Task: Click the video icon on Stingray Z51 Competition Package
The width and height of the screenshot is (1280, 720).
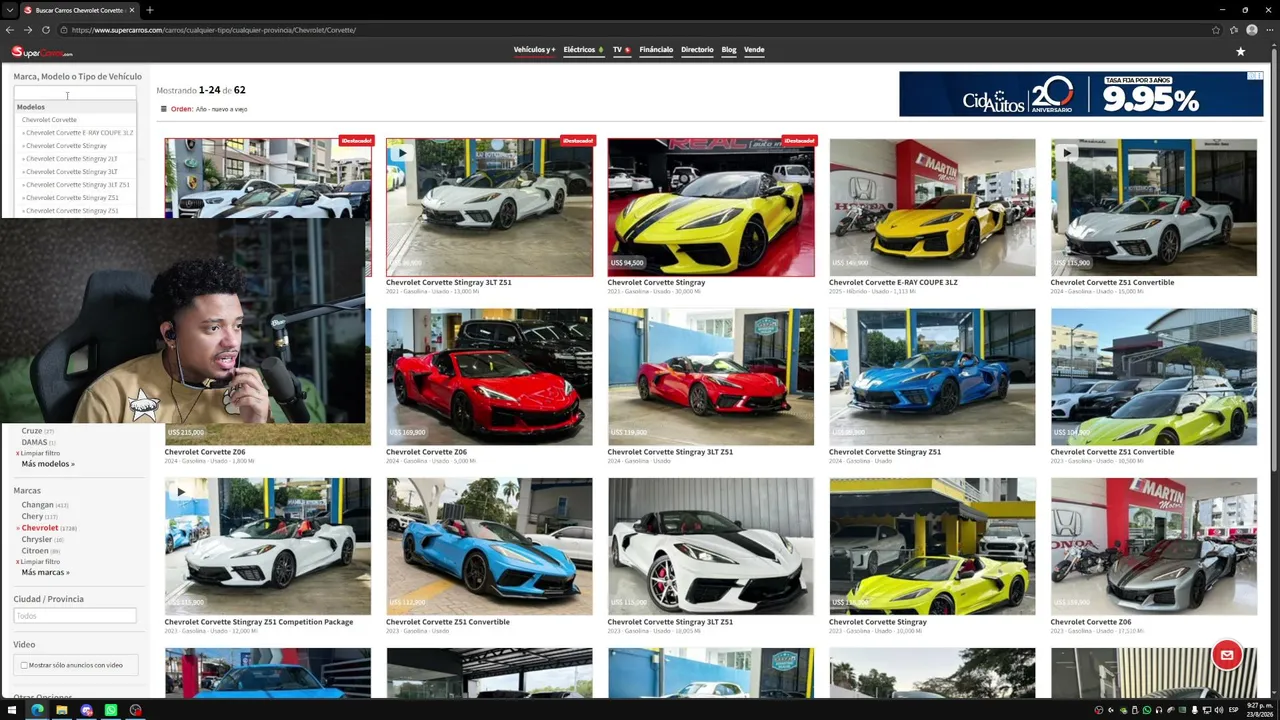Action: (180, 492)
